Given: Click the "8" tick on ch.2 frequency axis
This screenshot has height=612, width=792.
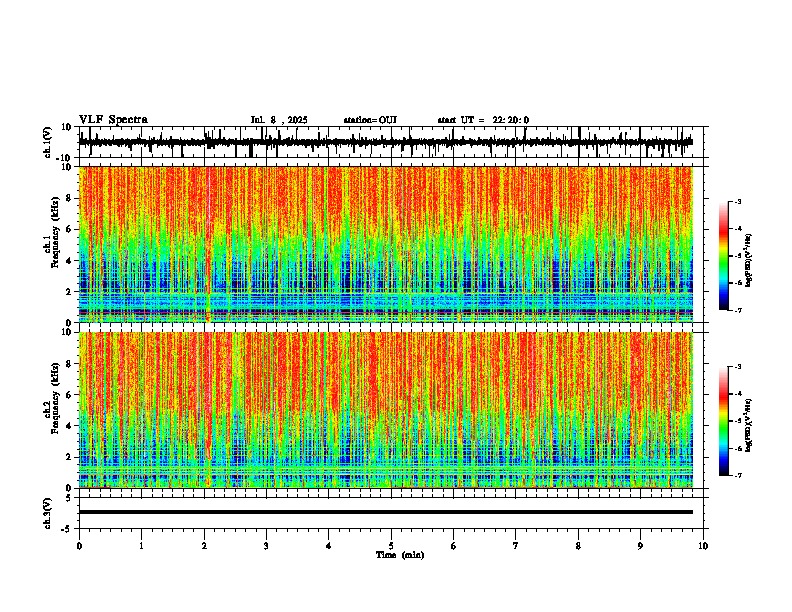Looking at the screenshot, I should 69,364.
